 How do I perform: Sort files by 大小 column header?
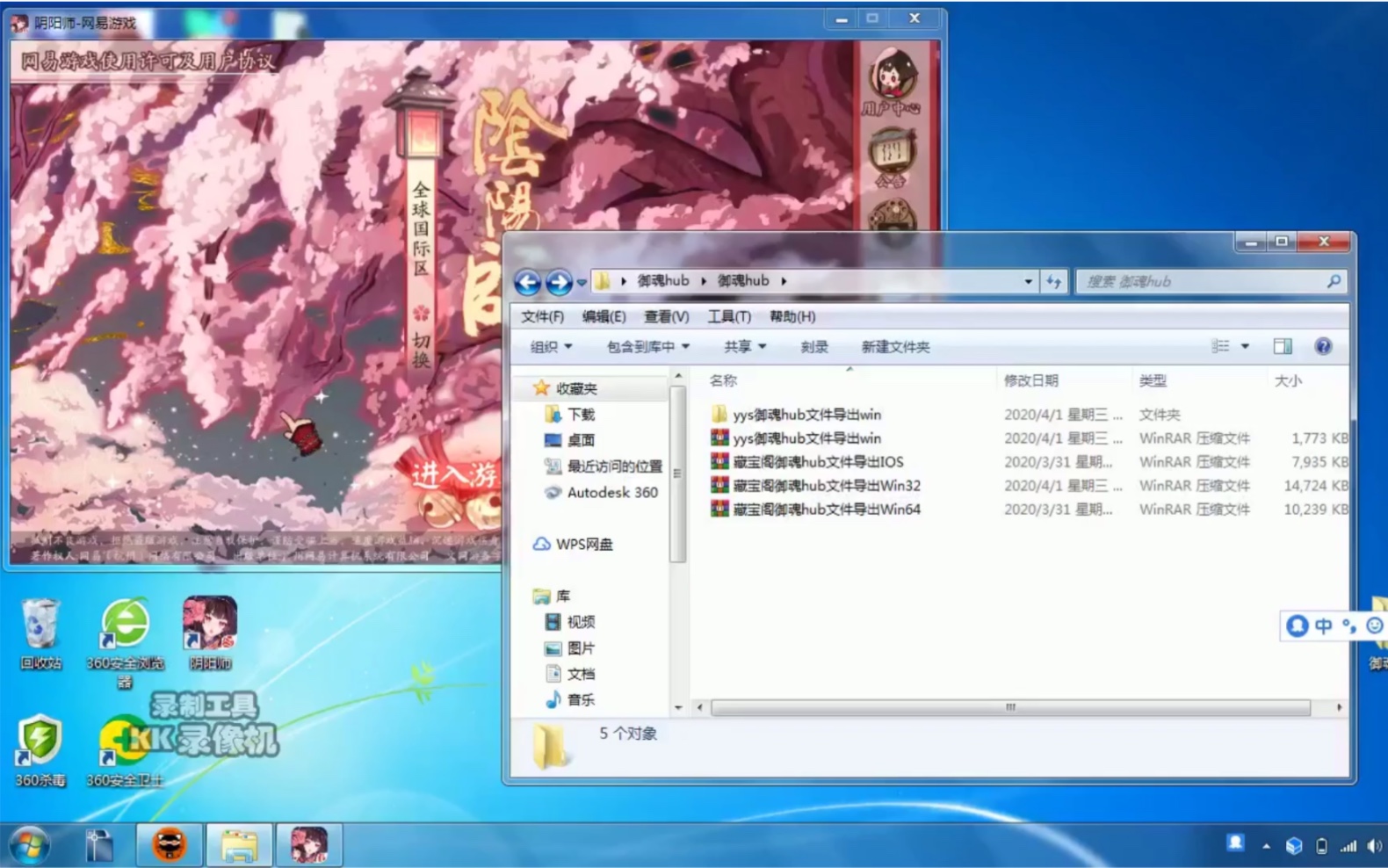coord(1288,380)
